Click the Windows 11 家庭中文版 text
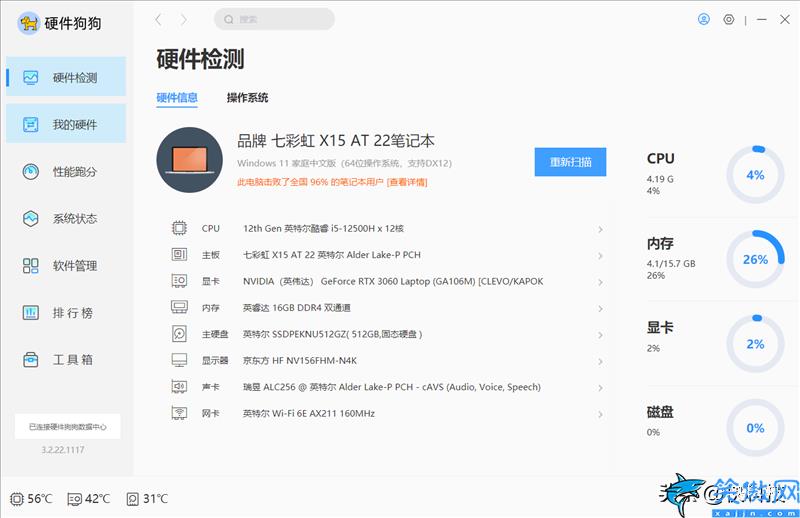Image resolution: width=800 pixels, height=518 pixels. 344,163
